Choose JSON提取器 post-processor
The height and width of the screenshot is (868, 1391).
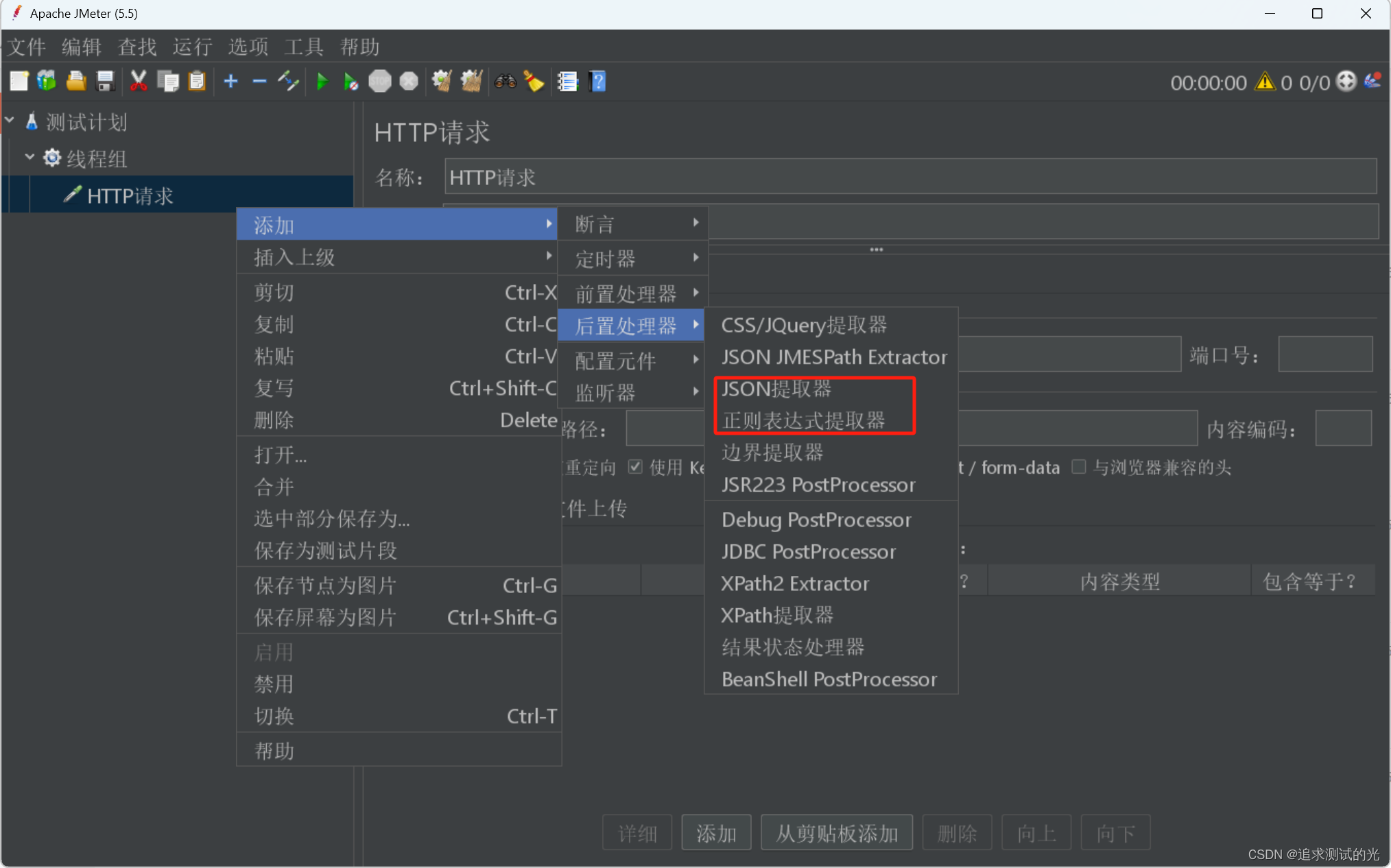click(x=831, y=389)
